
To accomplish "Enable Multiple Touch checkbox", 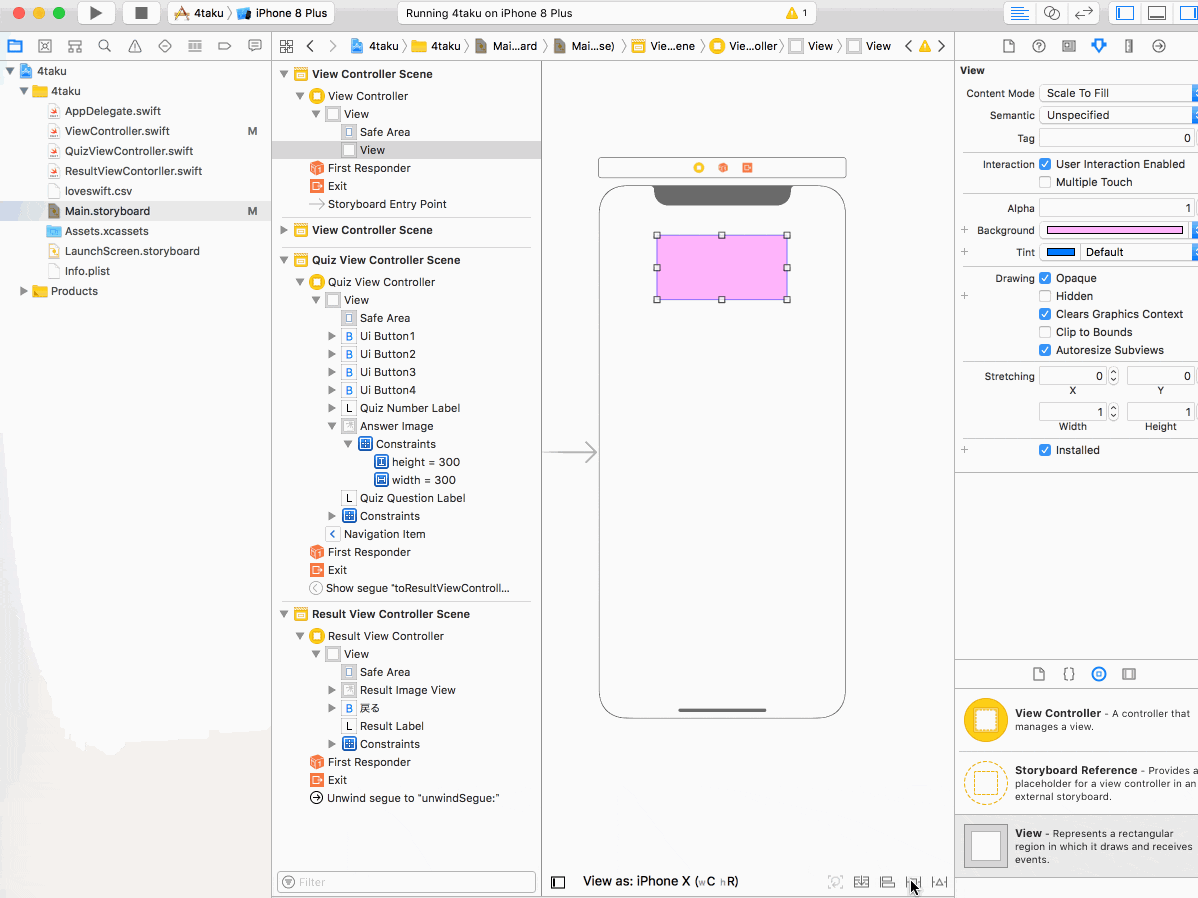I will [x=1045, y=182].
